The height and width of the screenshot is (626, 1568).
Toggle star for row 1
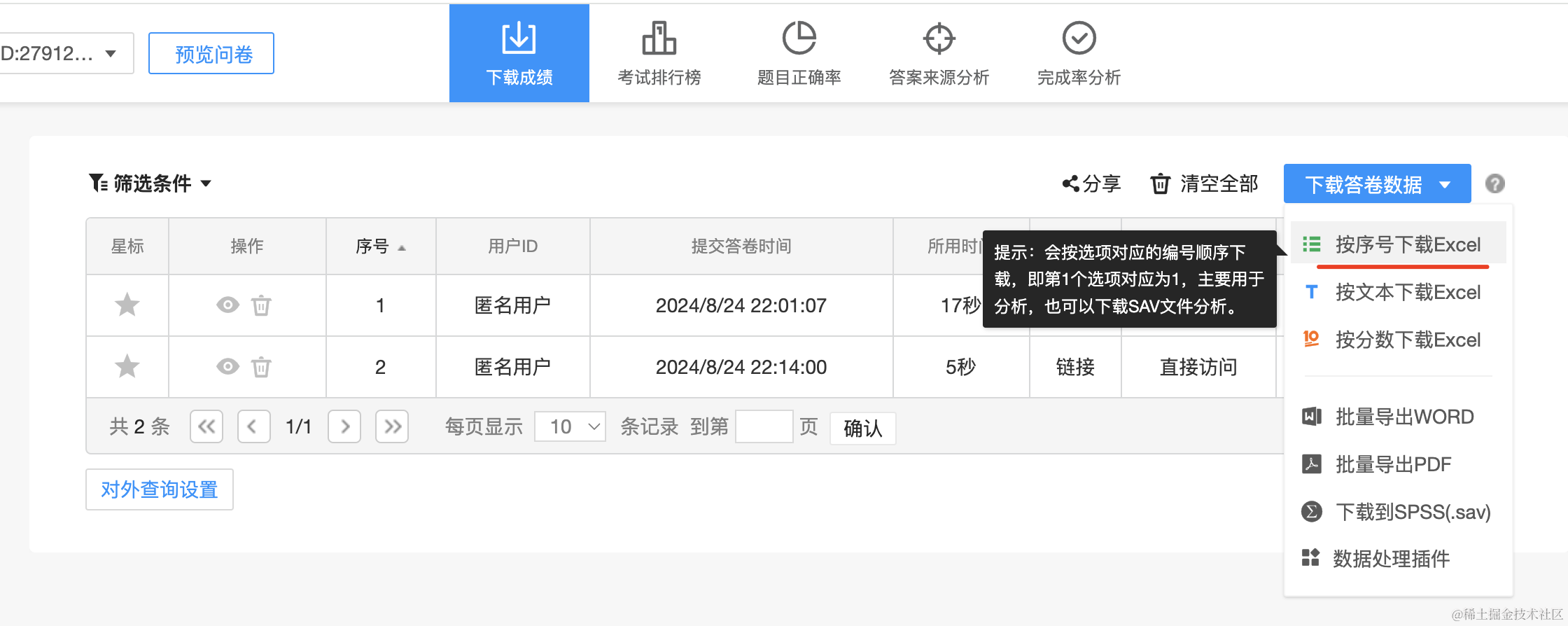(x=127, y=305)
